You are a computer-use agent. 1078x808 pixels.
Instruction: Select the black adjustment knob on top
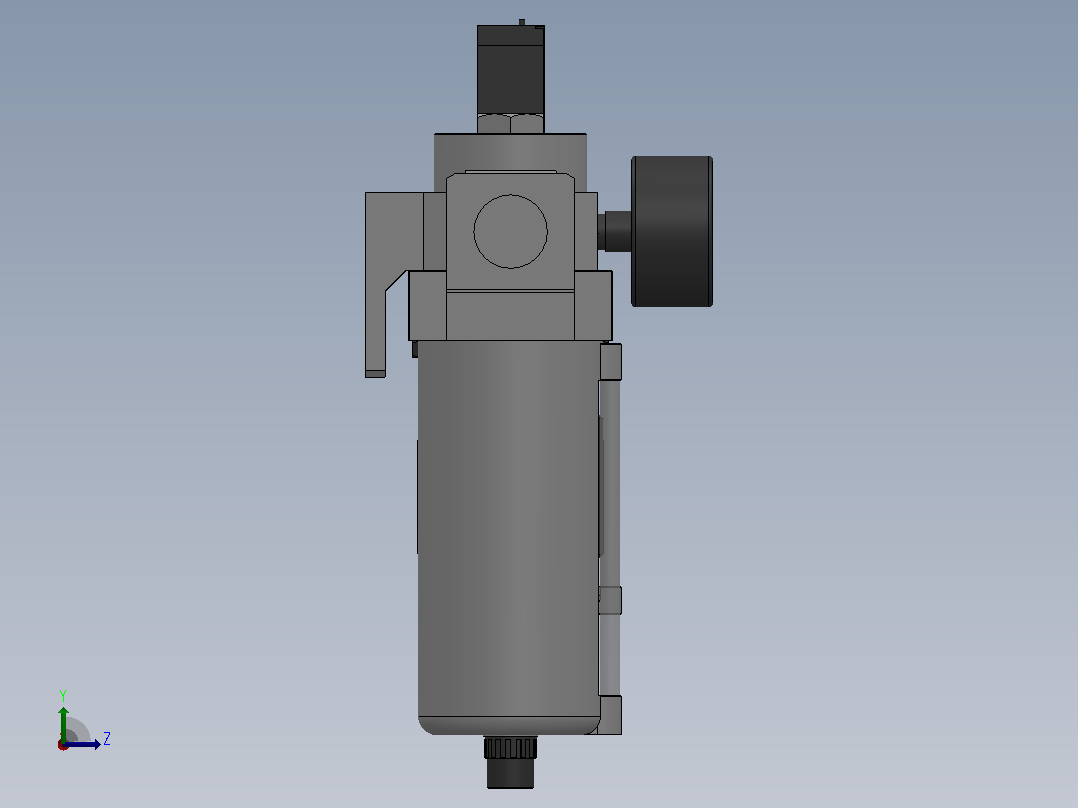click(x=511, y=71)
